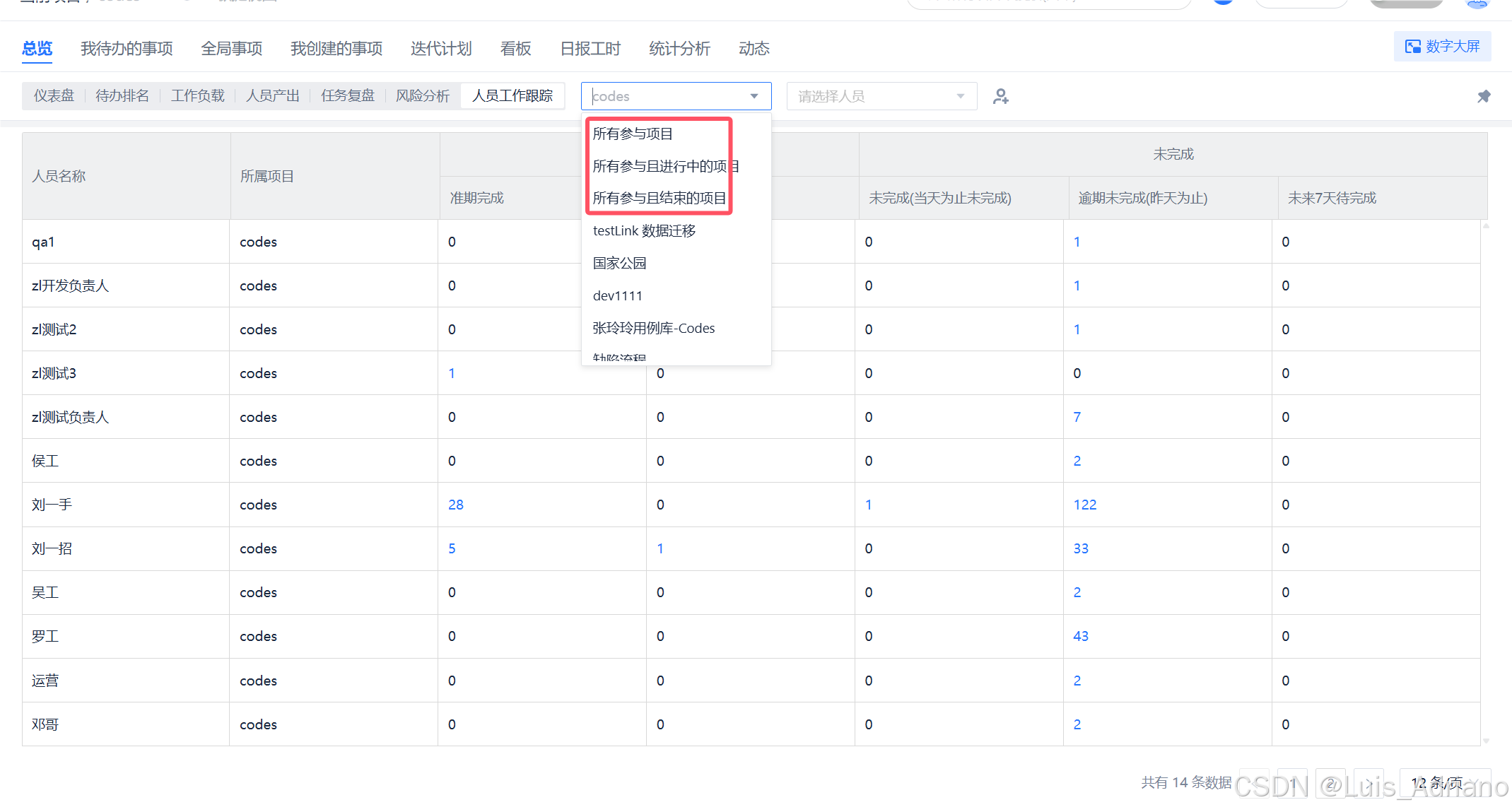Click 罗工's overdue count 43
The width and height of the screenshot is (1512, 812).
[1080, 636]
